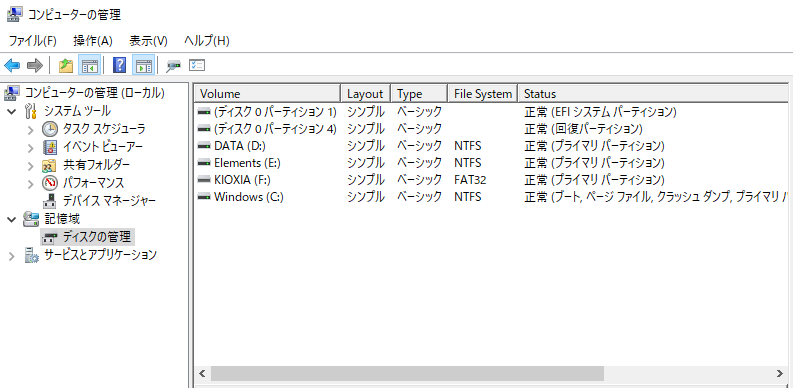The height and width of the screenshot is (388, 793).
Task: Toggle the Show/Hide Console Tree icon
Action: coord(90,65)
